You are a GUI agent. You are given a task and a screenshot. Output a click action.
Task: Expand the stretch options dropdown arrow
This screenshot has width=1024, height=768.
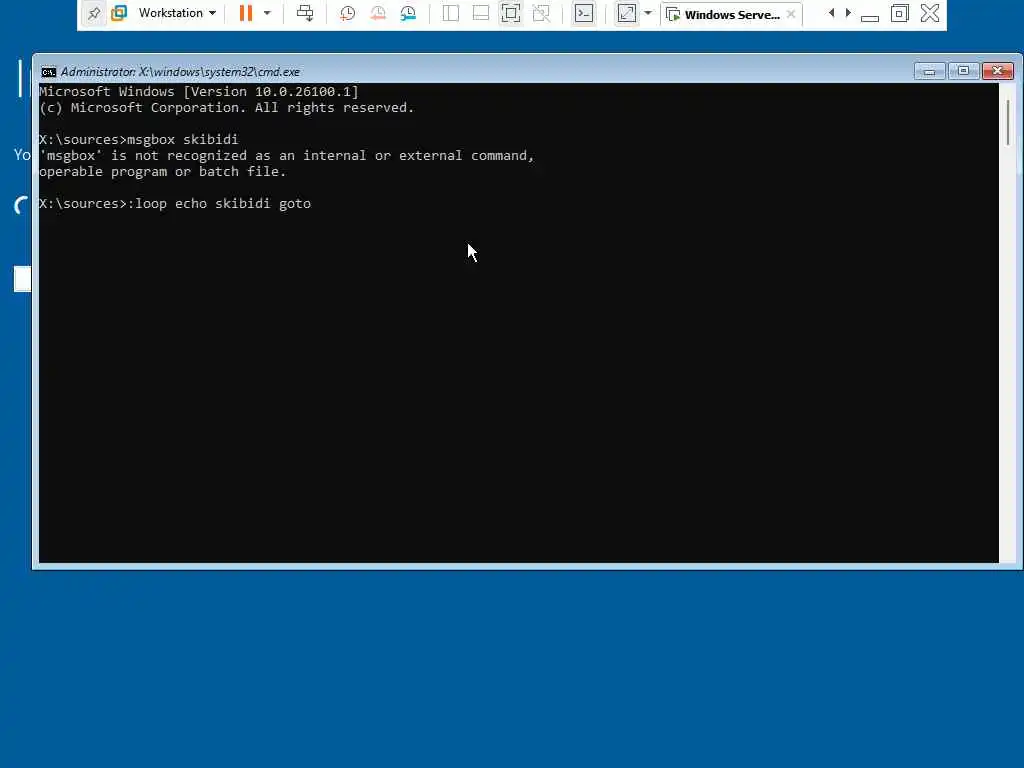point(648,13)
